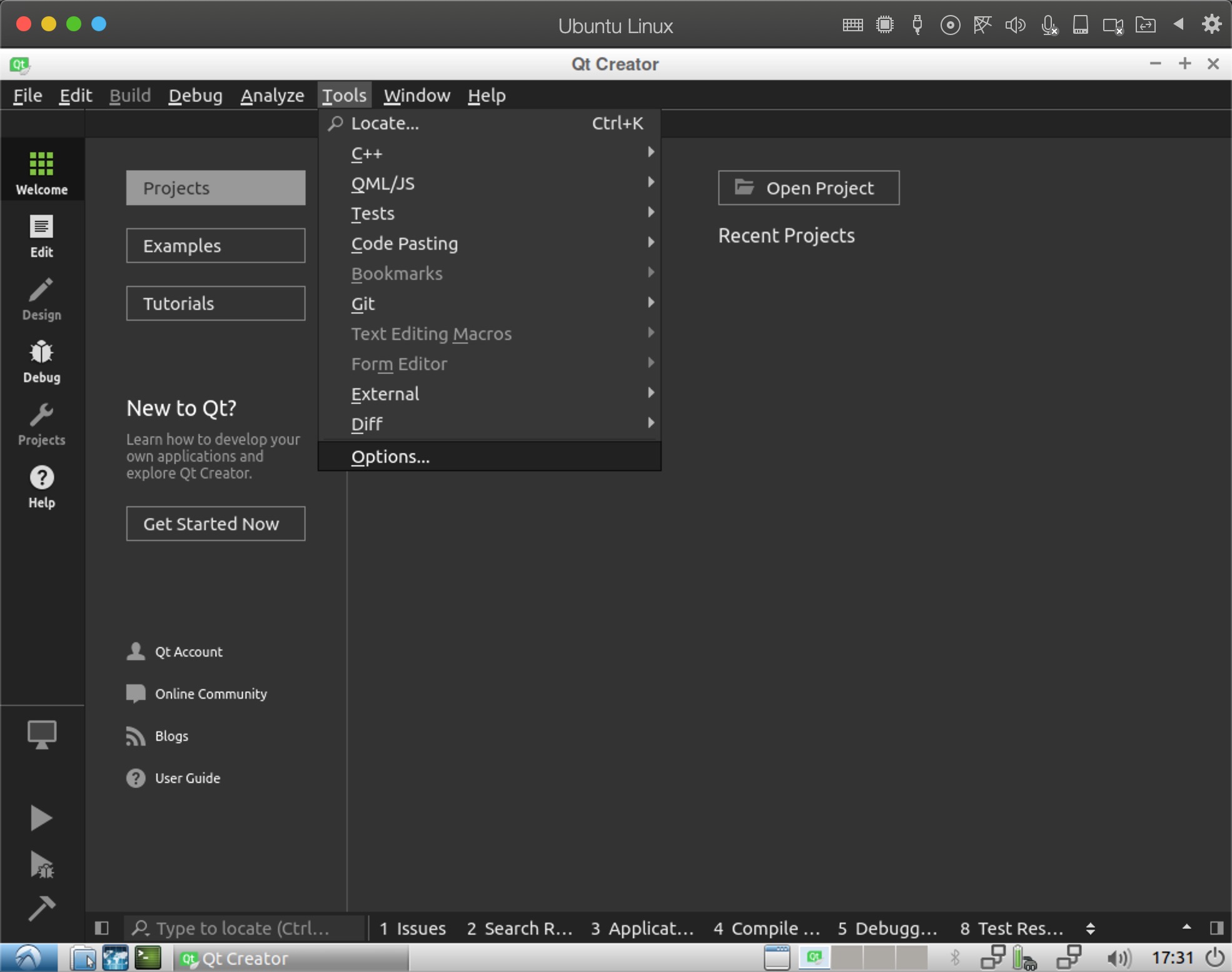This screenshot has height=972, width=1232.
Task: Open the terminal icon in taskbar
Action: pos(148,958)
